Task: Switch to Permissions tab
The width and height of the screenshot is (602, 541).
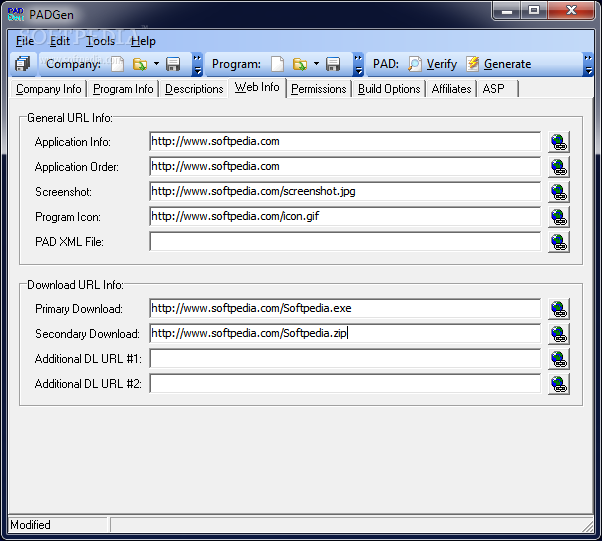Action: click(x=318, y=89)
